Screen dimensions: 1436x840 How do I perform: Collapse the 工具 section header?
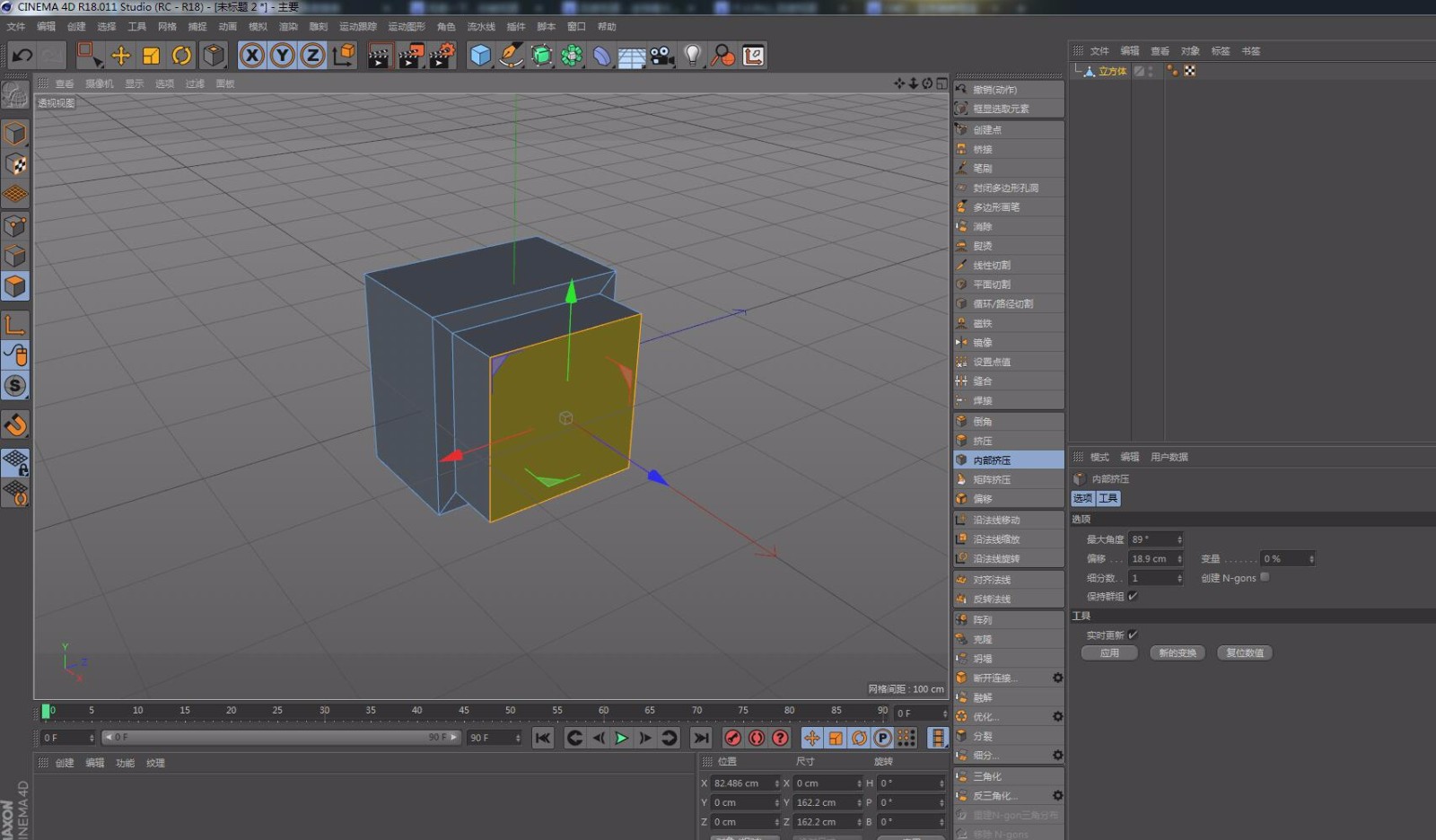(x=1081, y=616)
